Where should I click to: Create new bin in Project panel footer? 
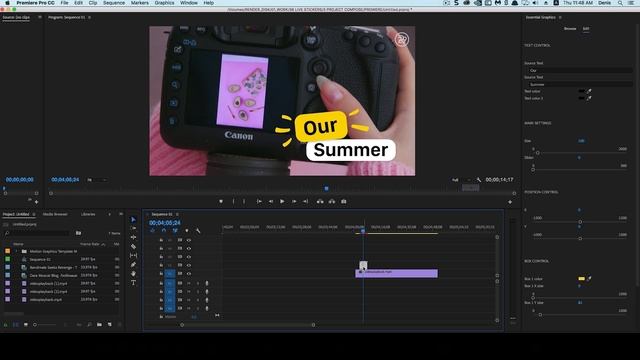[x=99, y=324]
